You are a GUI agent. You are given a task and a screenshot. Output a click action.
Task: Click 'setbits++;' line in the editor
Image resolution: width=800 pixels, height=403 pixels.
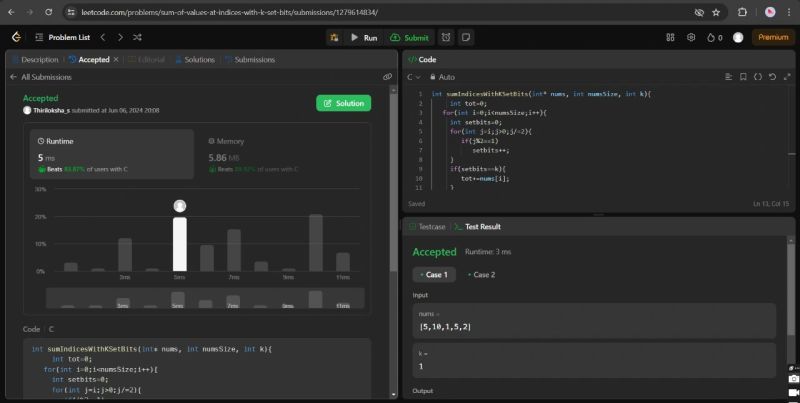coord(490,150)
